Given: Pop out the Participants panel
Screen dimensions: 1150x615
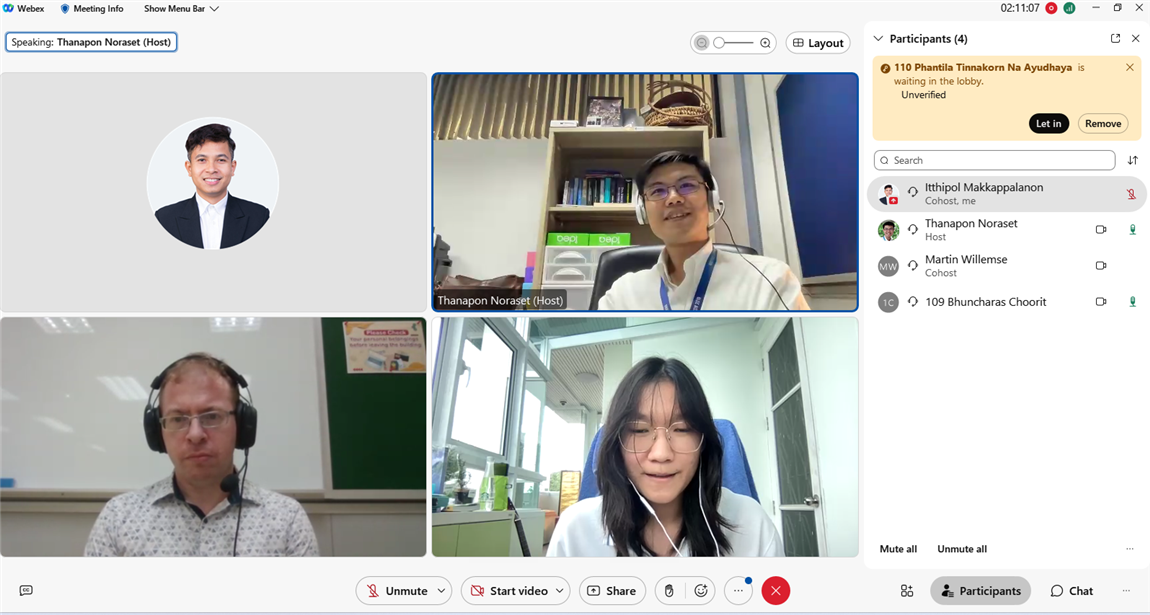Looking at the screenshot, I should tap(1115, 38).
